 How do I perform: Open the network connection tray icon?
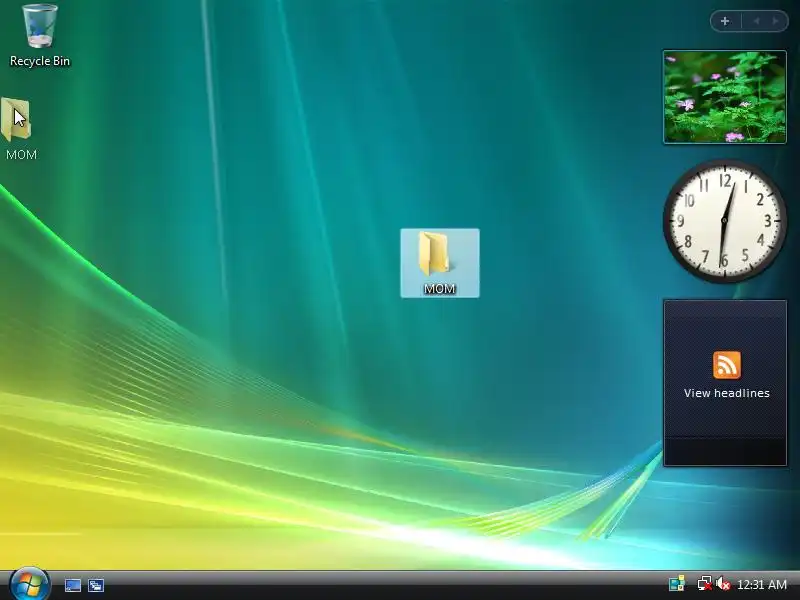(x=705, y=584)
